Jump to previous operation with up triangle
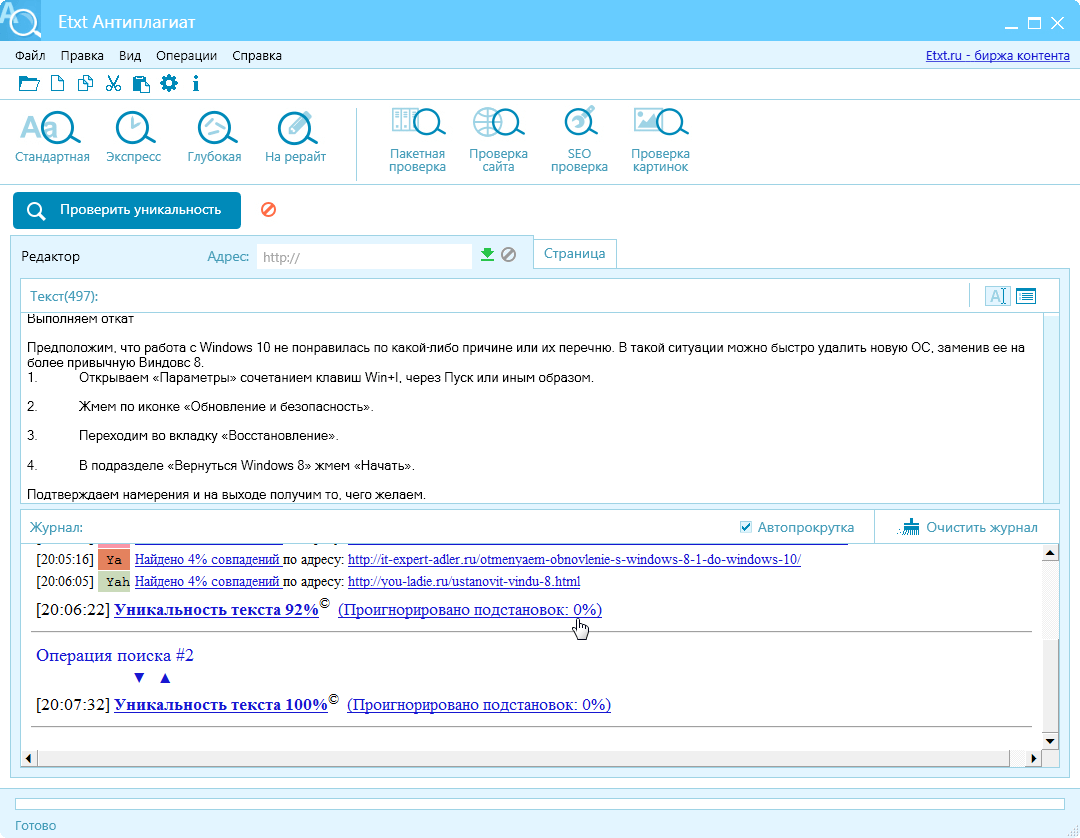 (165, 678)
